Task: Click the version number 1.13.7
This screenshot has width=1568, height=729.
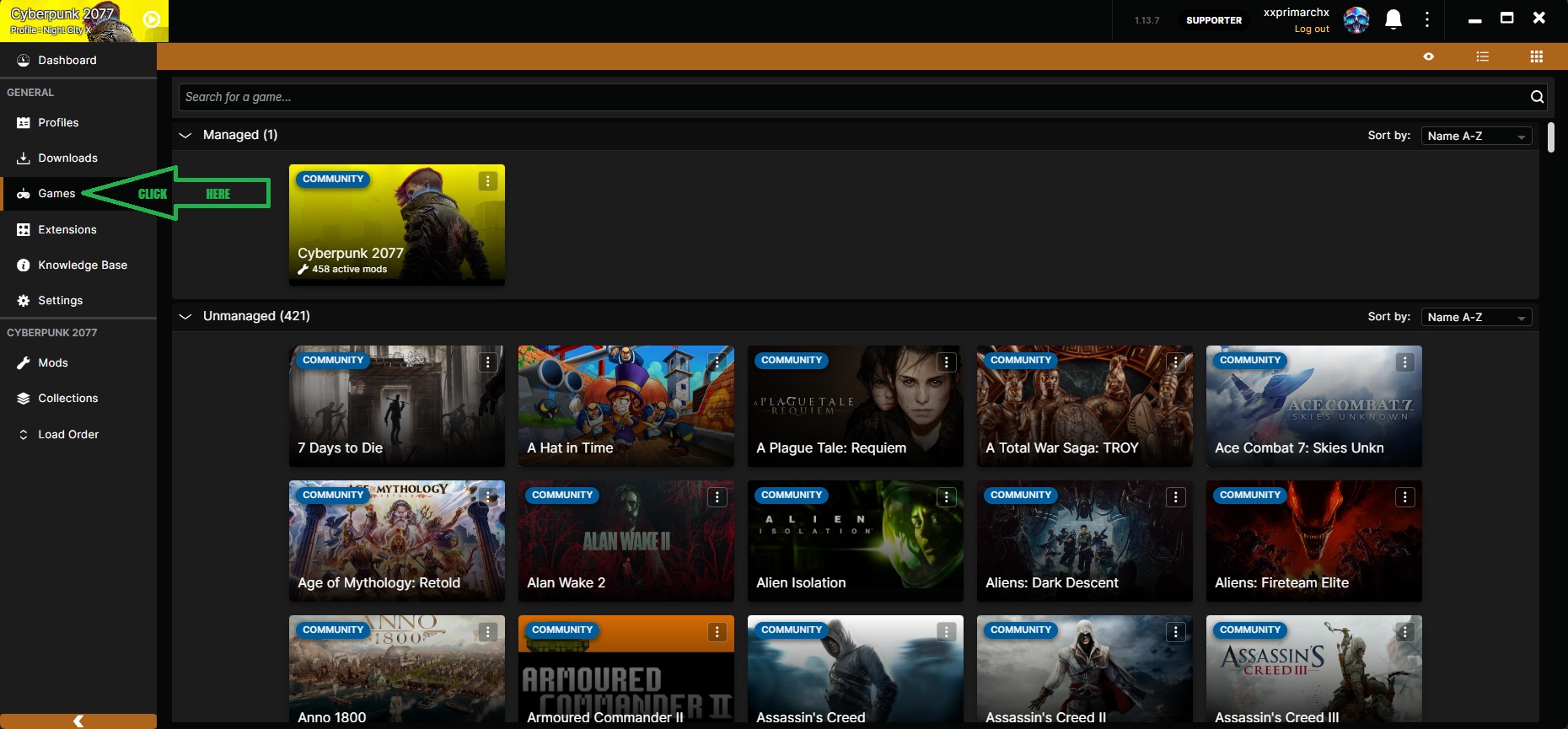Action: click(x=1146, y=20)
